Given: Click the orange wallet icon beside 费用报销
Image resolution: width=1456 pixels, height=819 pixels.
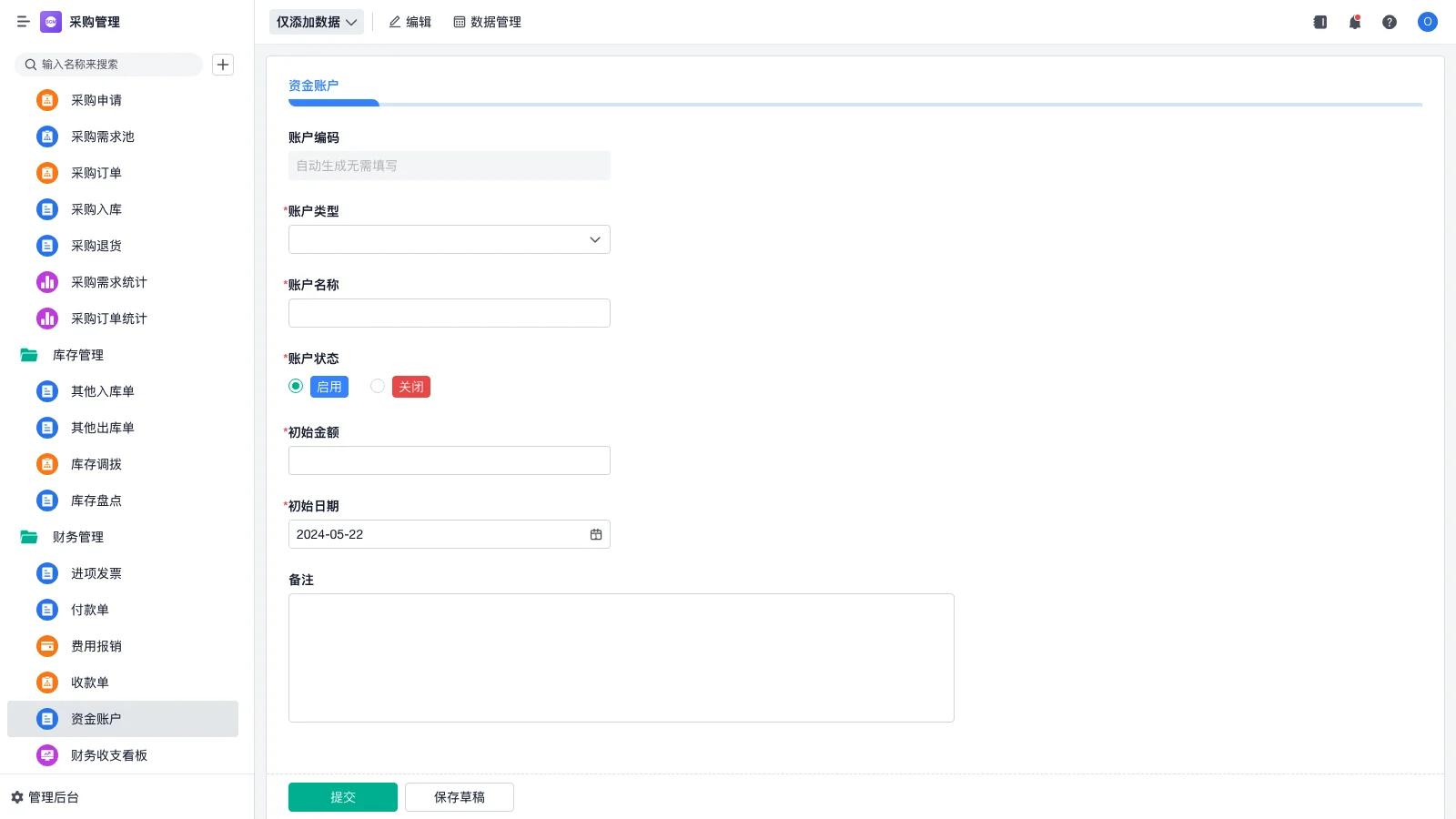Looking at the screenshot, I should point(47,646).
